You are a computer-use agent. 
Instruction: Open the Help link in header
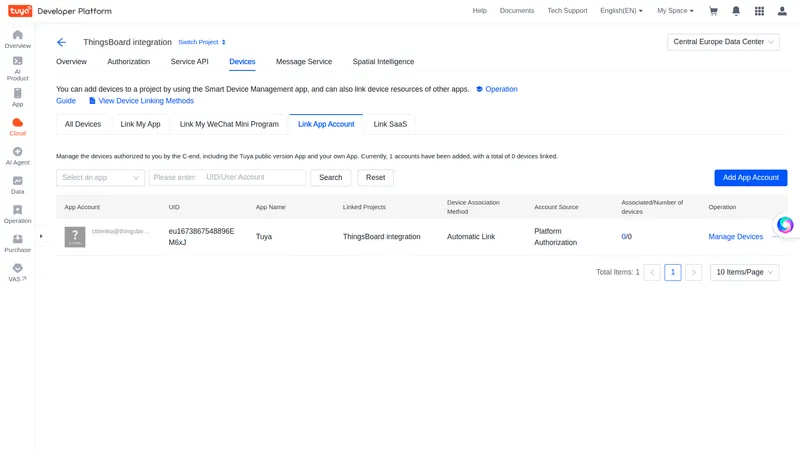(480, 11)
